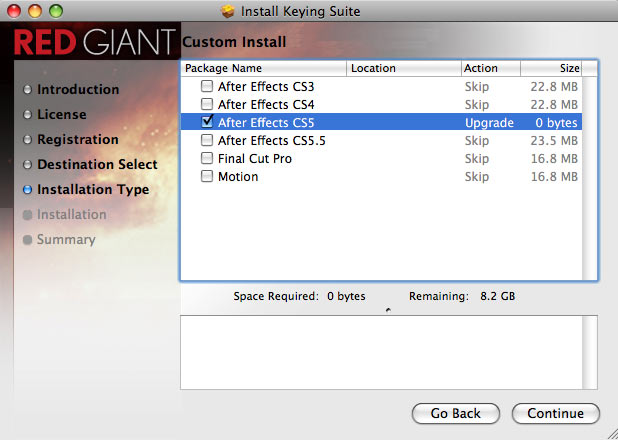
Task: Click the Remaining 8.2 GB value
Action: 497,296
